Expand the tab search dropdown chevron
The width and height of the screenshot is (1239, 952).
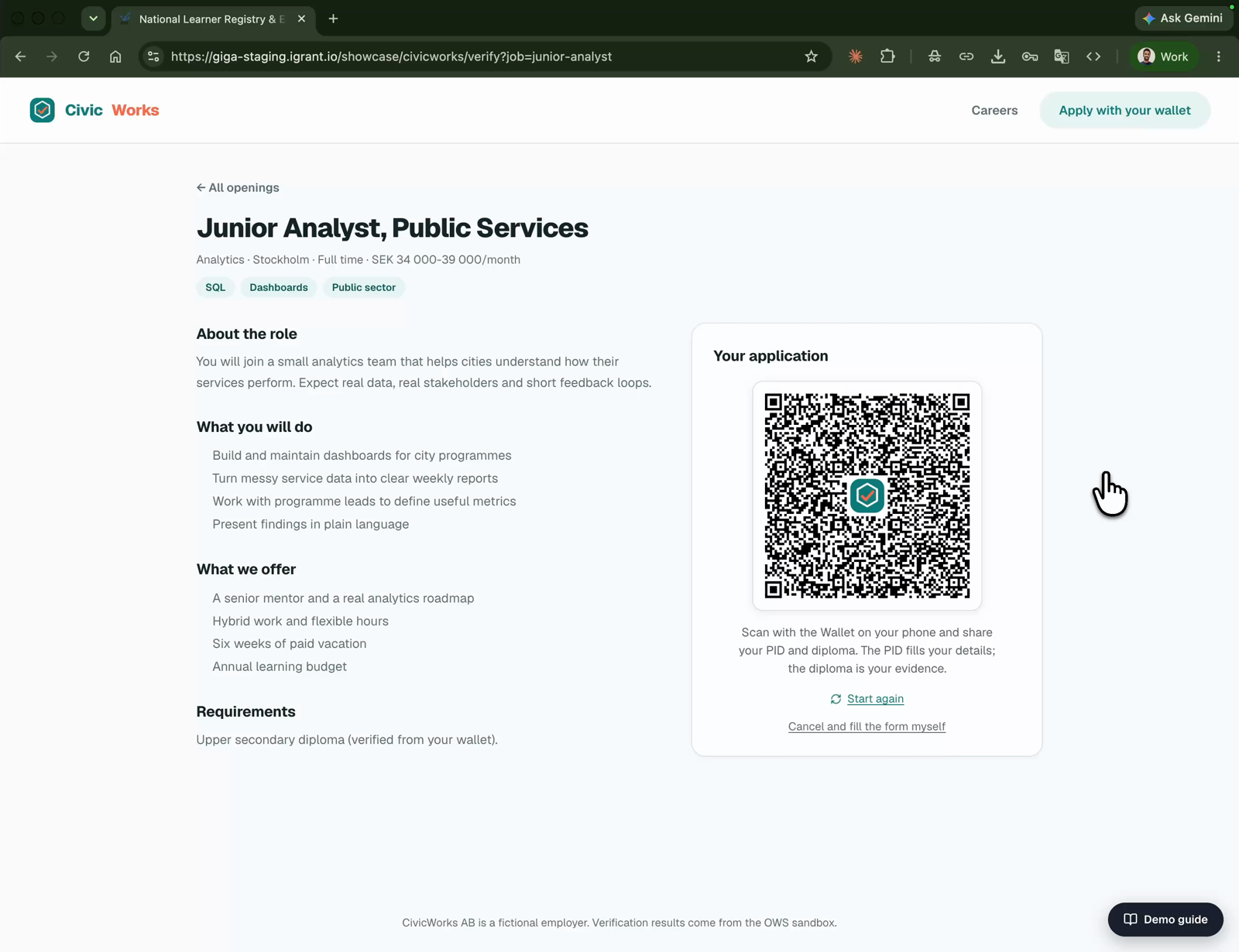click(x=93, y=19)
